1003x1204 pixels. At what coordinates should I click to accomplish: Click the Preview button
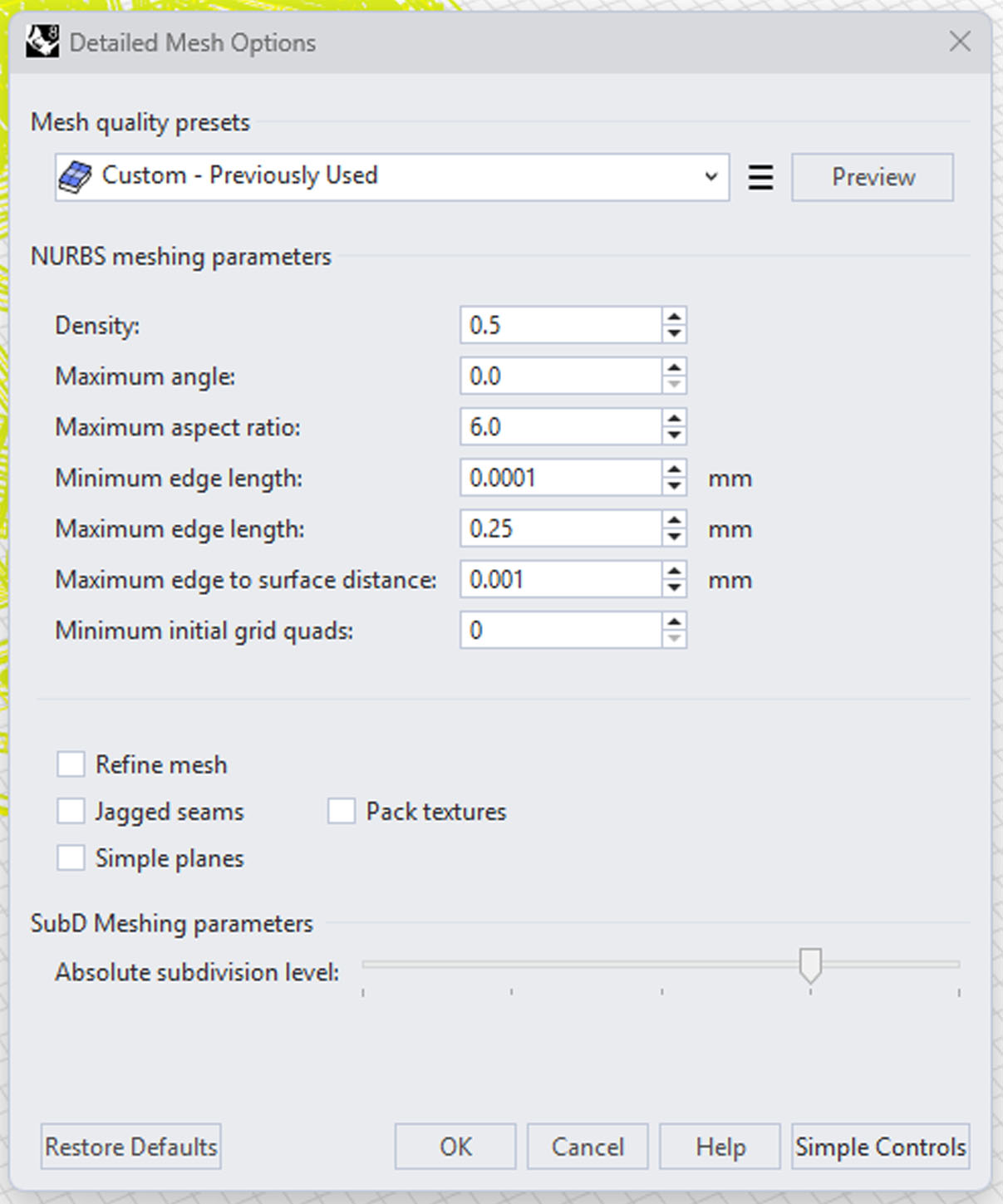[x=873, y=177]
